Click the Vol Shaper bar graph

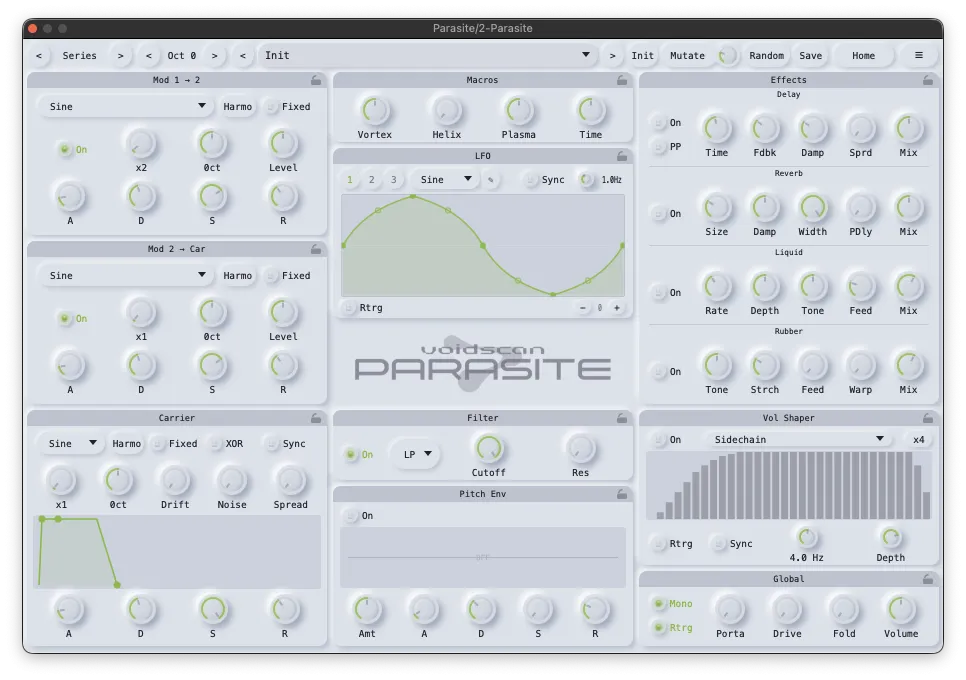coord(789,485)
